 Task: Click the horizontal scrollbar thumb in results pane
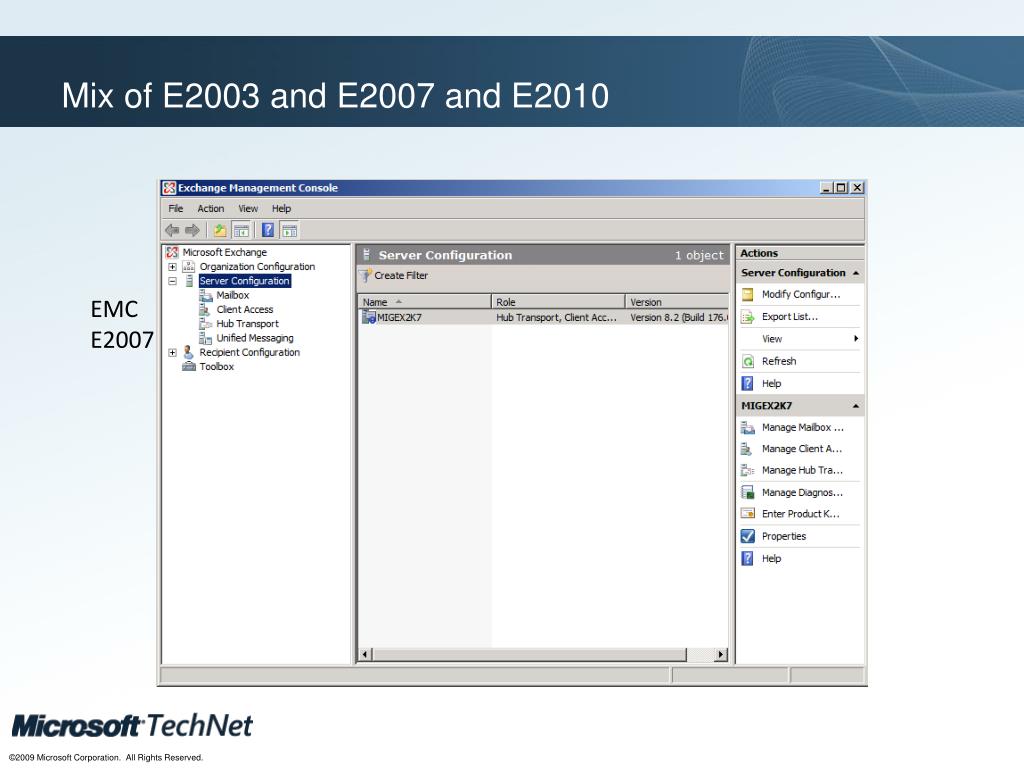(x=530, y=654)
